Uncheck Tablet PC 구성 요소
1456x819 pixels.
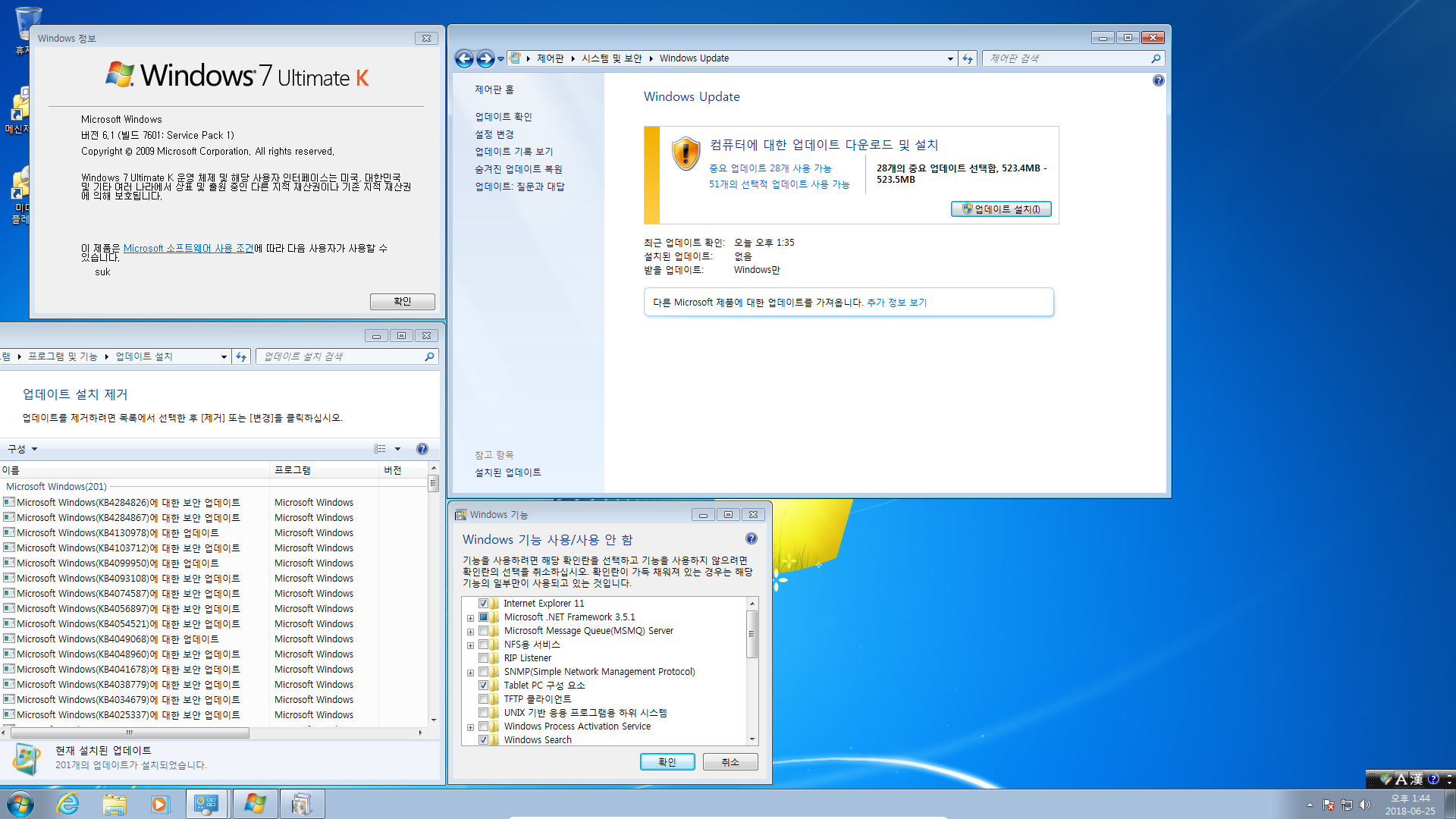(483, 686)
